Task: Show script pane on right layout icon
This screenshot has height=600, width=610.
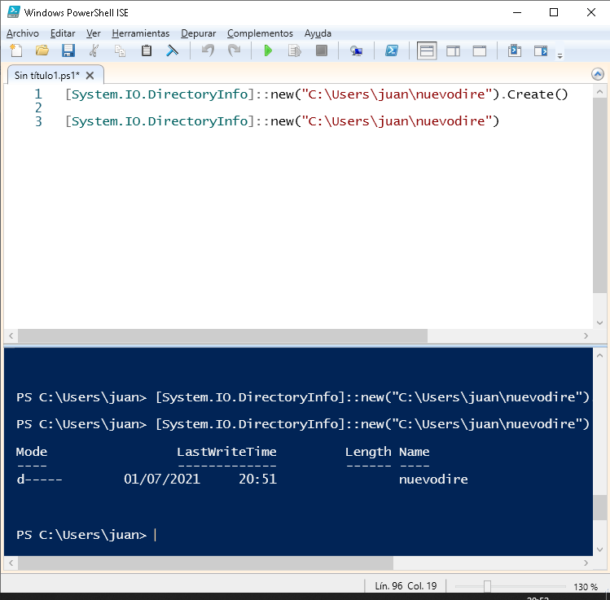Action: (453, 51)
